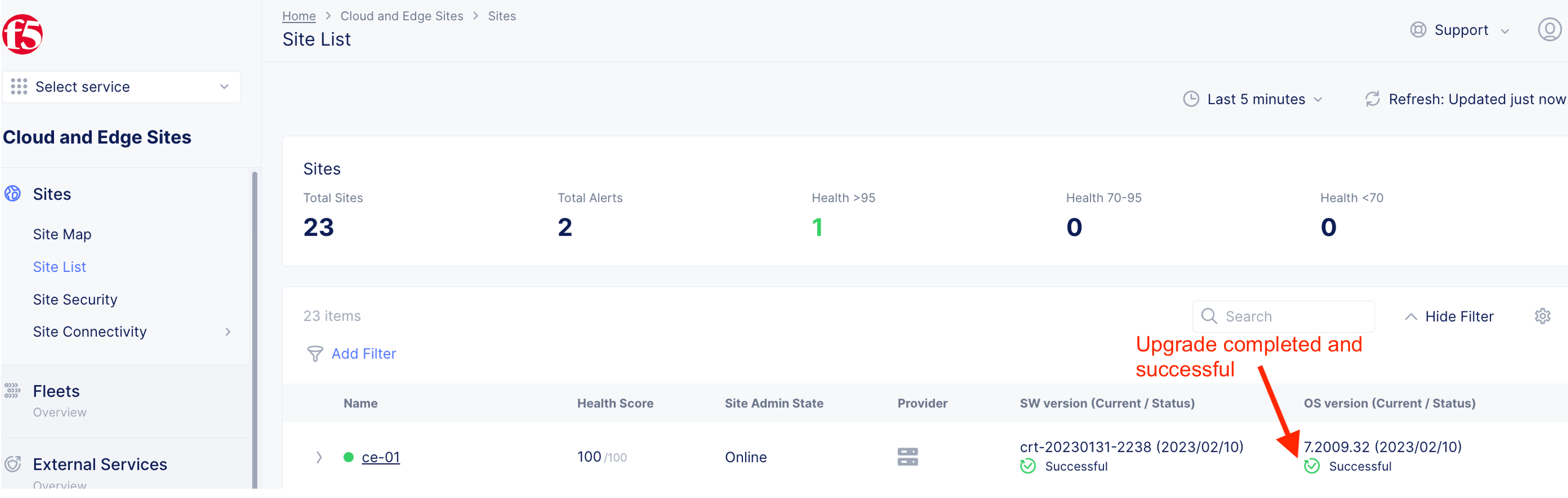Click the Sites globe icon in sidebar
Screen dimensions: 1568x498
[x=13, y=194]
